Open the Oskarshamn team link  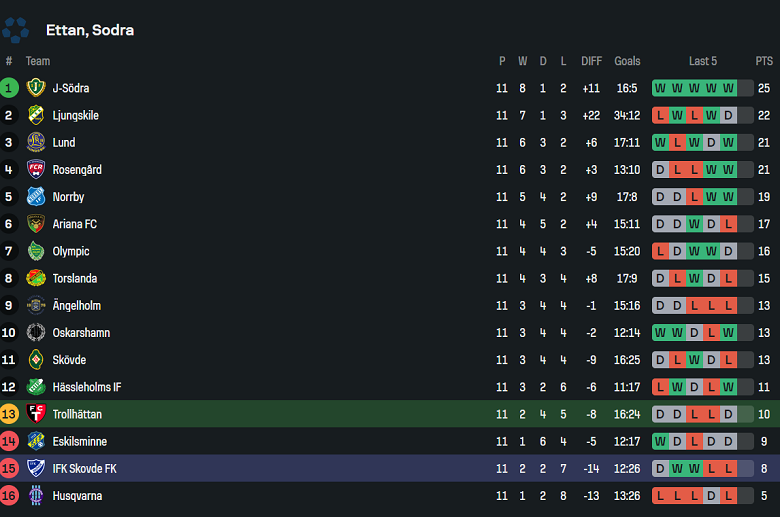(x=81, y=333)
